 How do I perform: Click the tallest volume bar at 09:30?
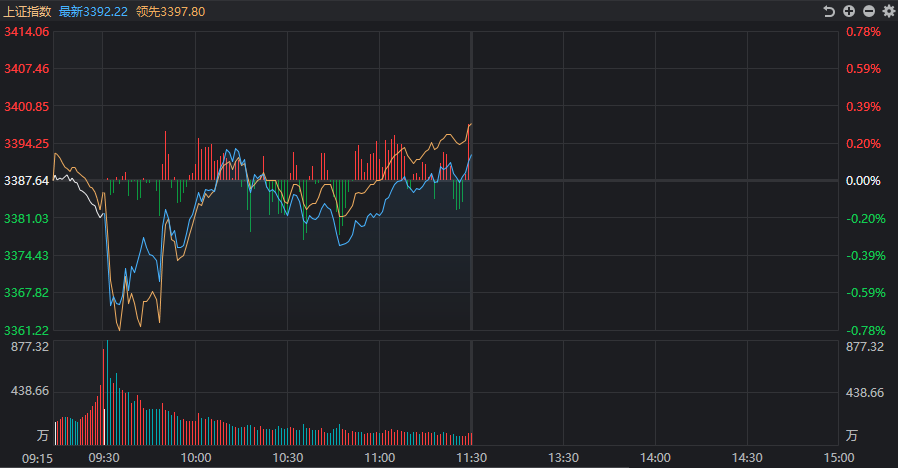pyautogui.click(x=107, y=392)
